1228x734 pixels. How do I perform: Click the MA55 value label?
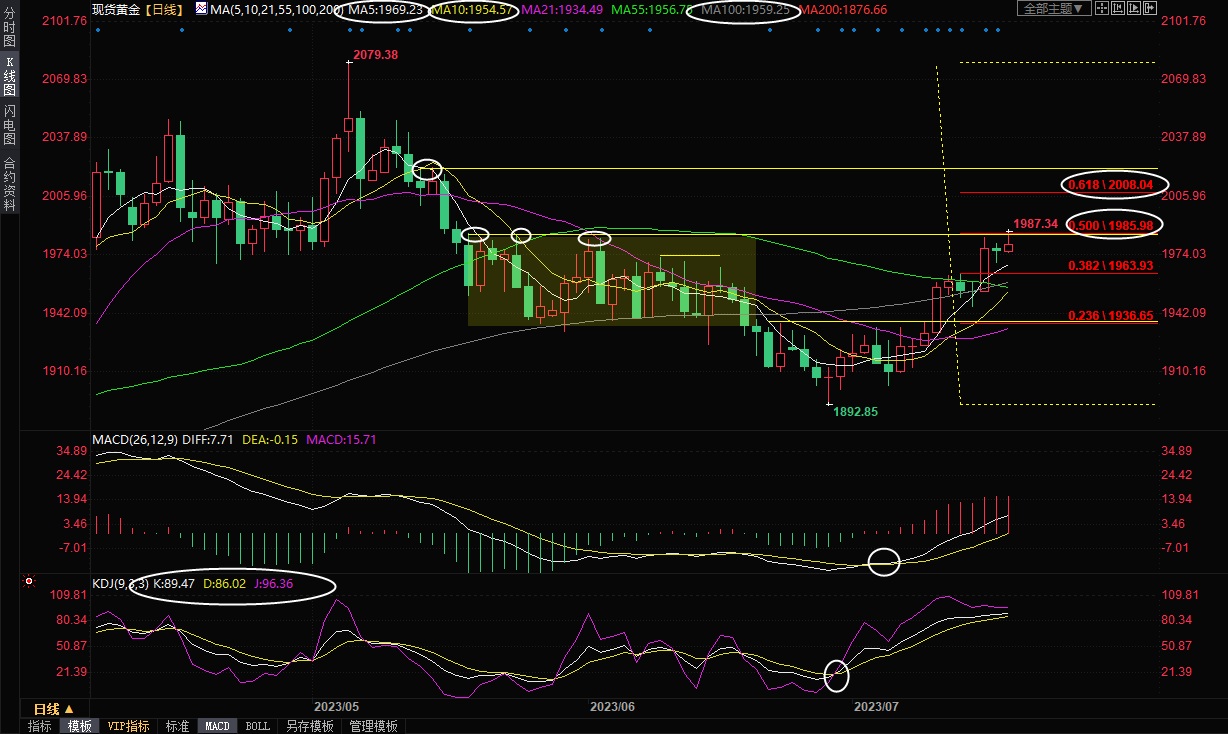654,9
